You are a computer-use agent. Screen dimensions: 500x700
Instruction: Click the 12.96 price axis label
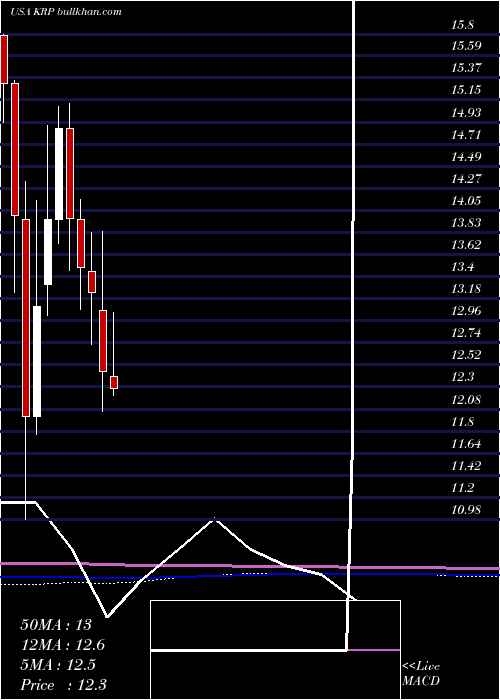point(466,311)
